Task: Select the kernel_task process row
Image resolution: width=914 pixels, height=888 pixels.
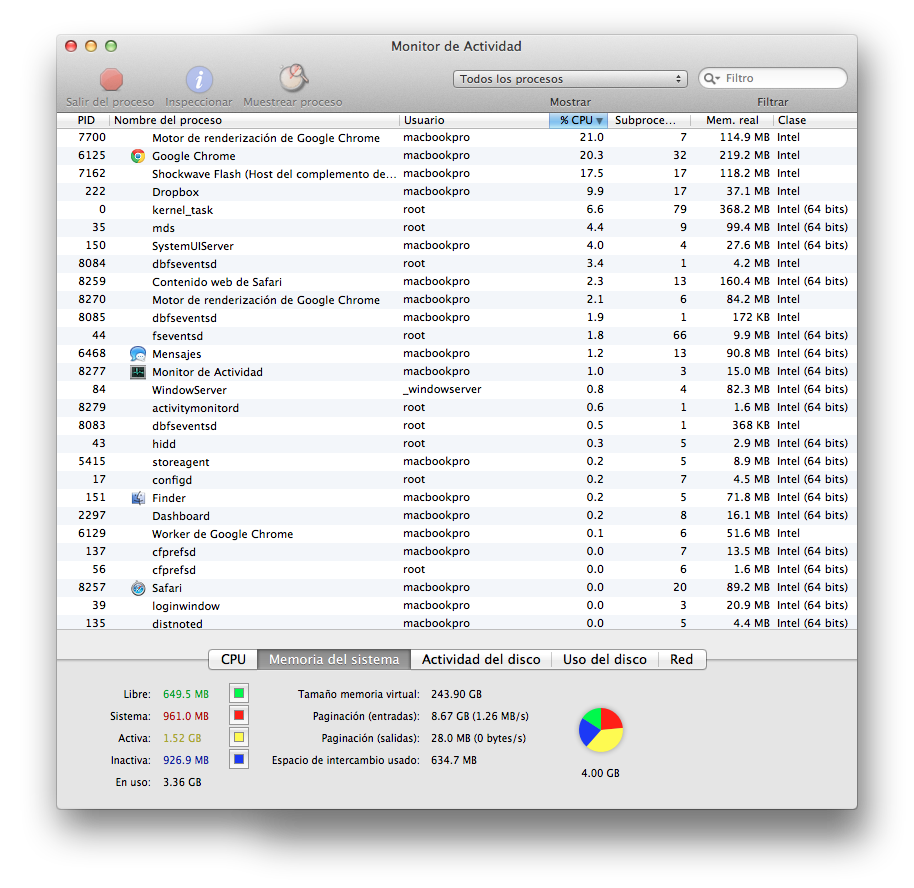Action: point(457,210)
